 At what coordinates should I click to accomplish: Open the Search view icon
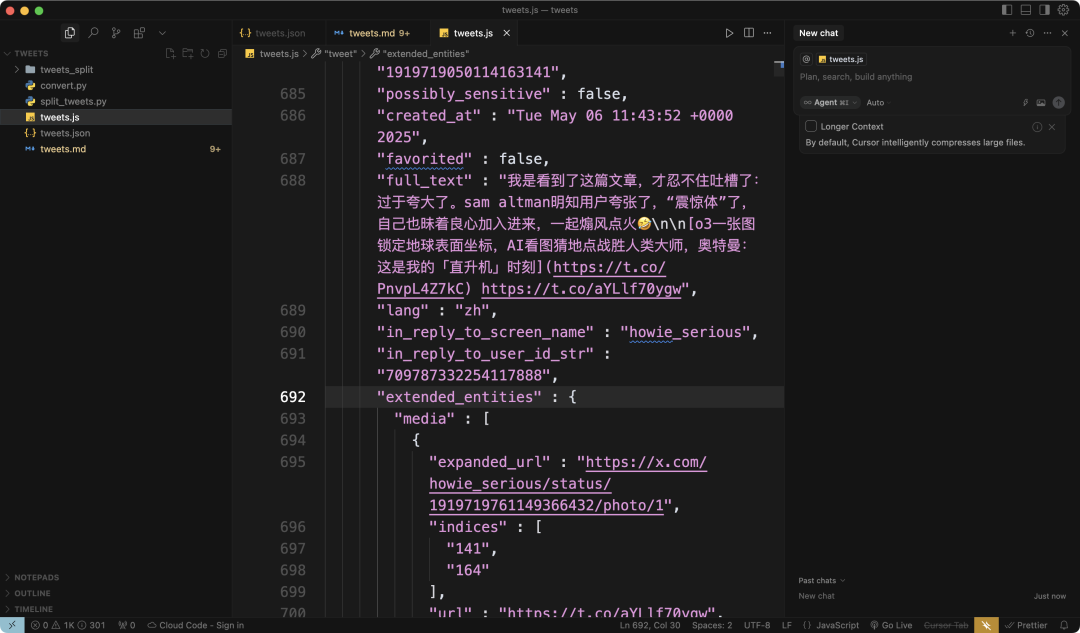tap(93, 33)
